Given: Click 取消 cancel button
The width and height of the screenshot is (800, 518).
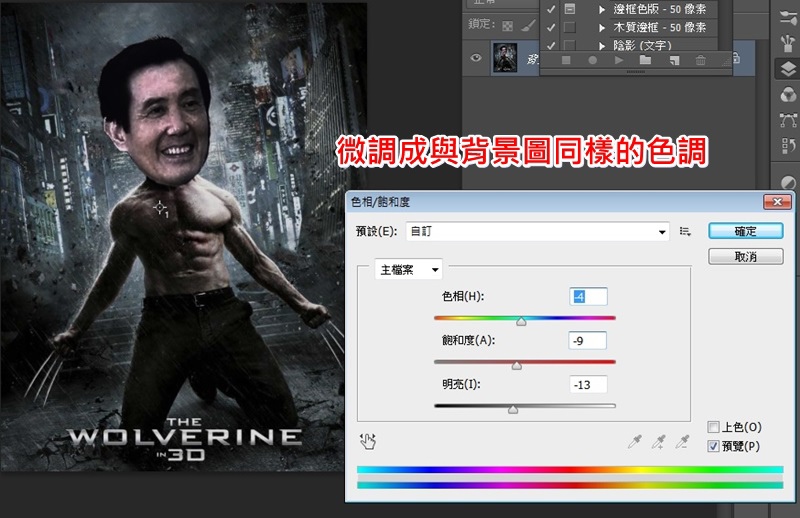Looking at the screenshot, I should click(x=745, y=256).
